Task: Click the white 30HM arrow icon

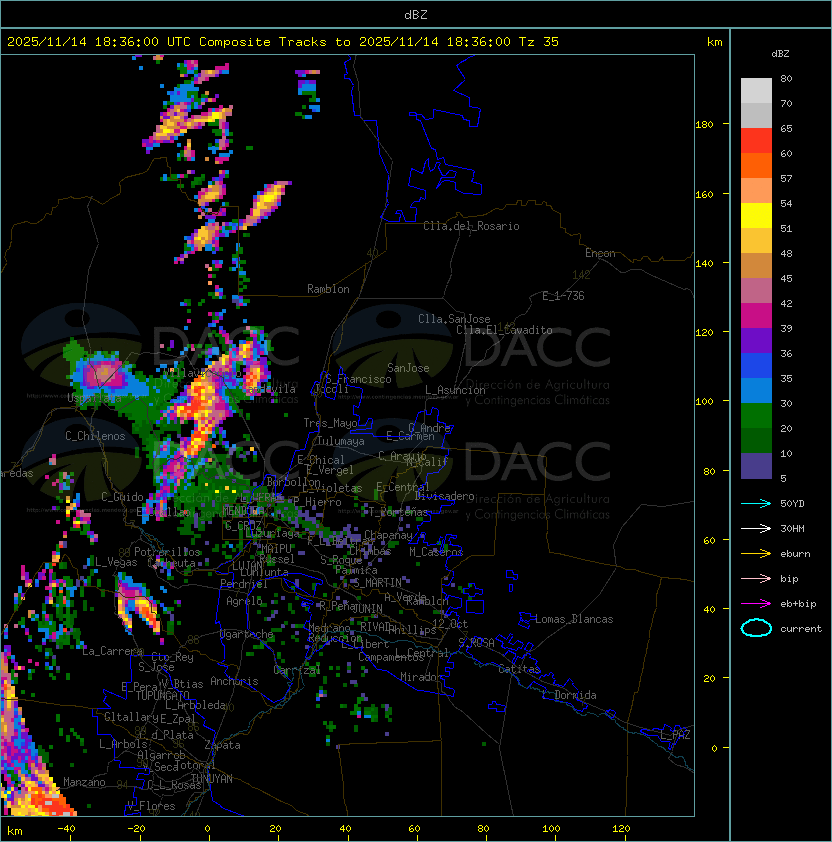Action: click(756, 529)
